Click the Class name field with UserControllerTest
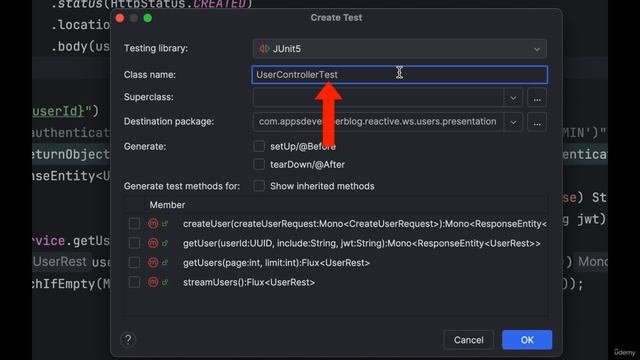 [400, 75]
